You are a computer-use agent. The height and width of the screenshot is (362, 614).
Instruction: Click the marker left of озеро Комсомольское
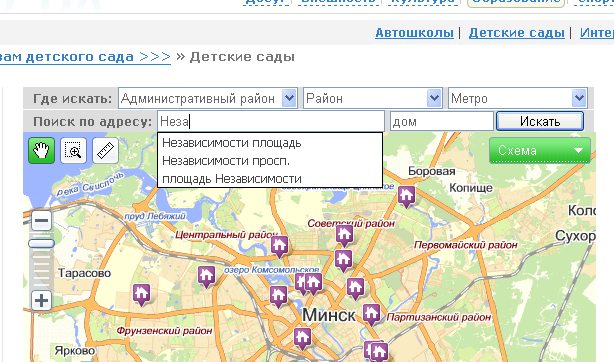tap(206, 276)
